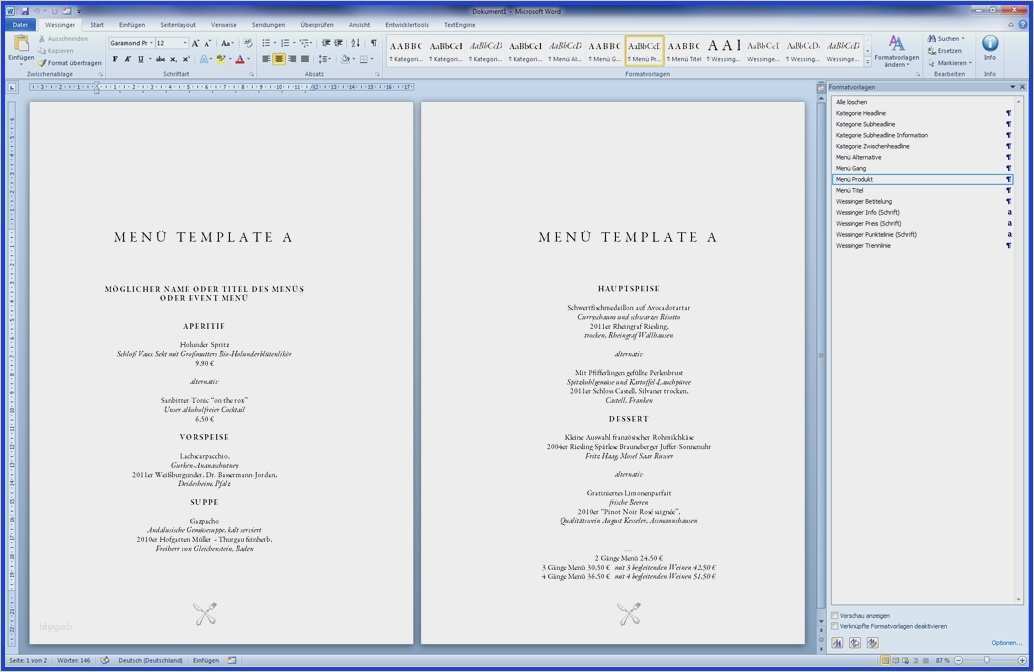Screen dimensions: 1034x672
Task: Click the Einfügen paste icon
Action: click(x=21, y=45)
